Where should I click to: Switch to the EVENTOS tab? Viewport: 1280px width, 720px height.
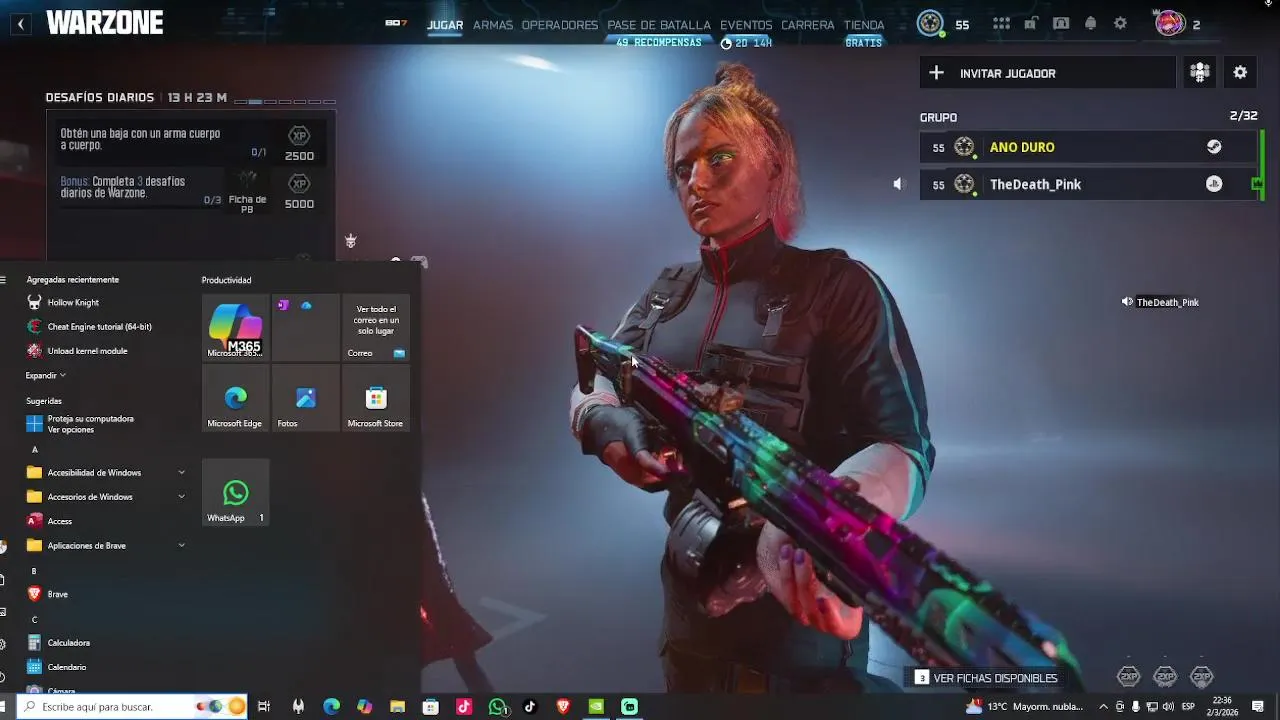coord(746,25)
